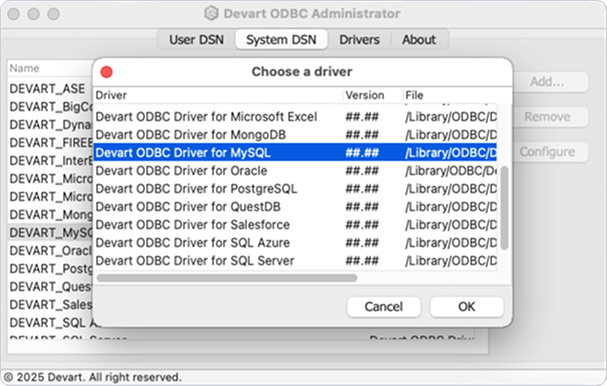
Task: Select DEVART_Postg entry in DSN list
Action: point(51,269)
